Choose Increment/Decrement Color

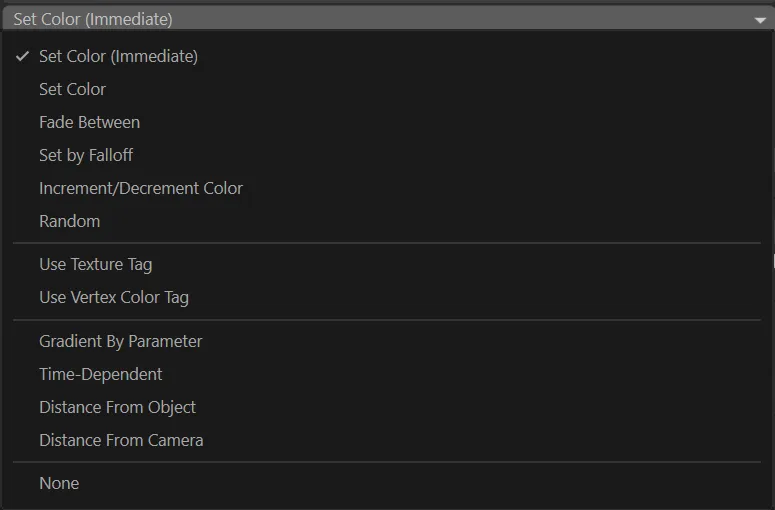141,189
